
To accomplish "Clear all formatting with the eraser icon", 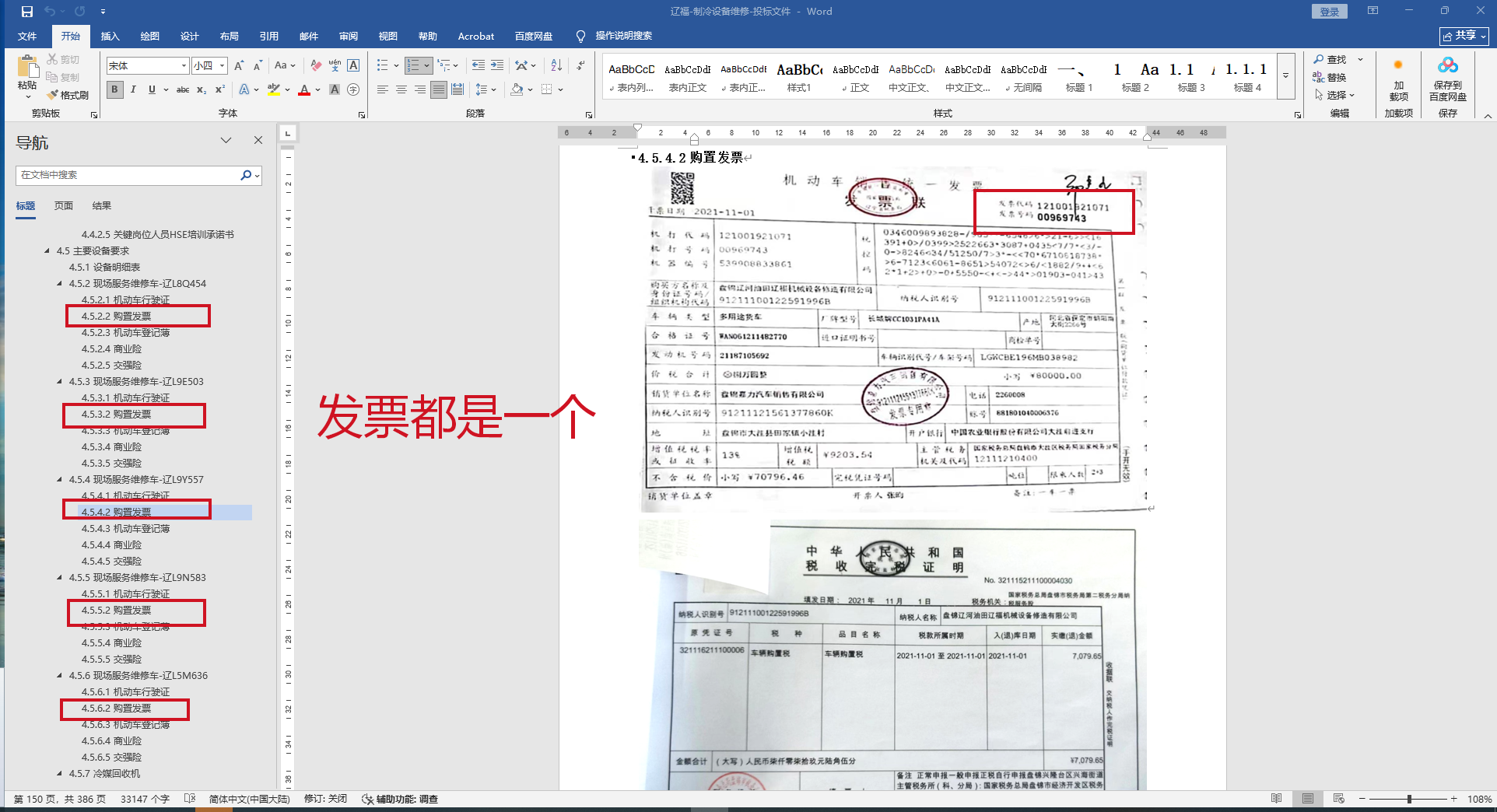I will click(x=316, y=66).
